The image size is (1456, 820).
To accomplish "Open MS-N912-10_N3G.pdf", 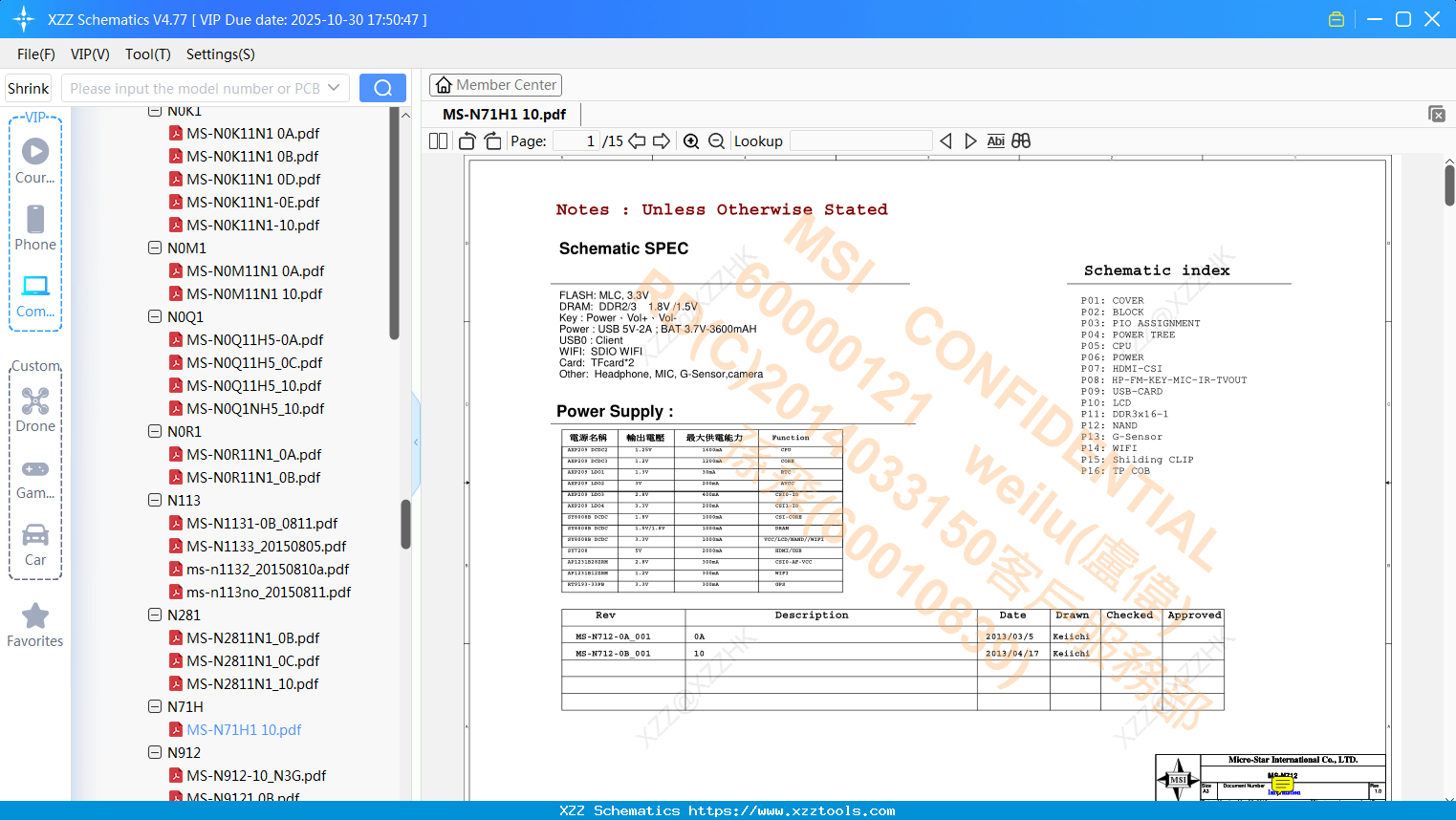I will (x=248, y=775).
